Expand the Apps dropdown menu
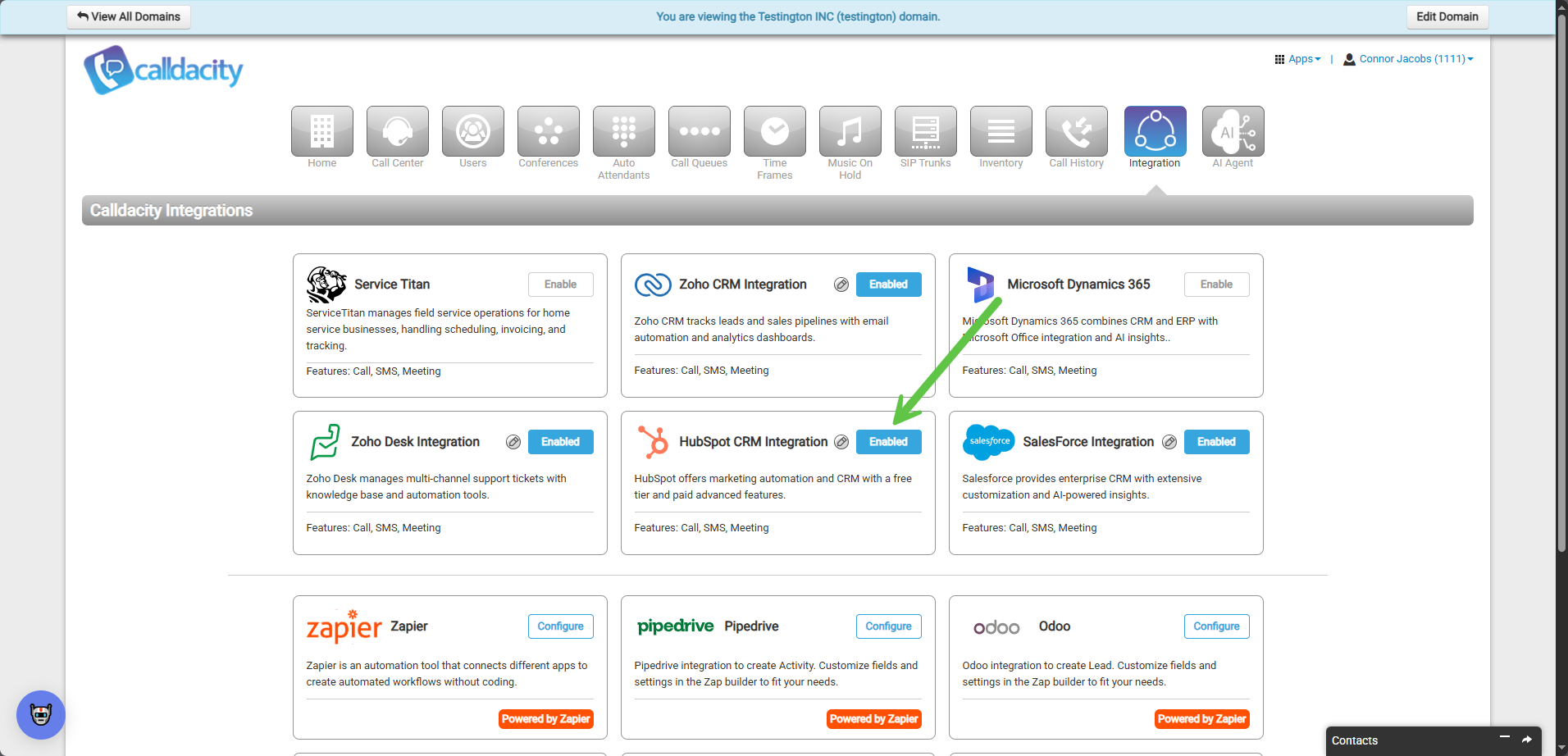The width and height of the screenshot is (1568, 756). tap(1298, 59)
